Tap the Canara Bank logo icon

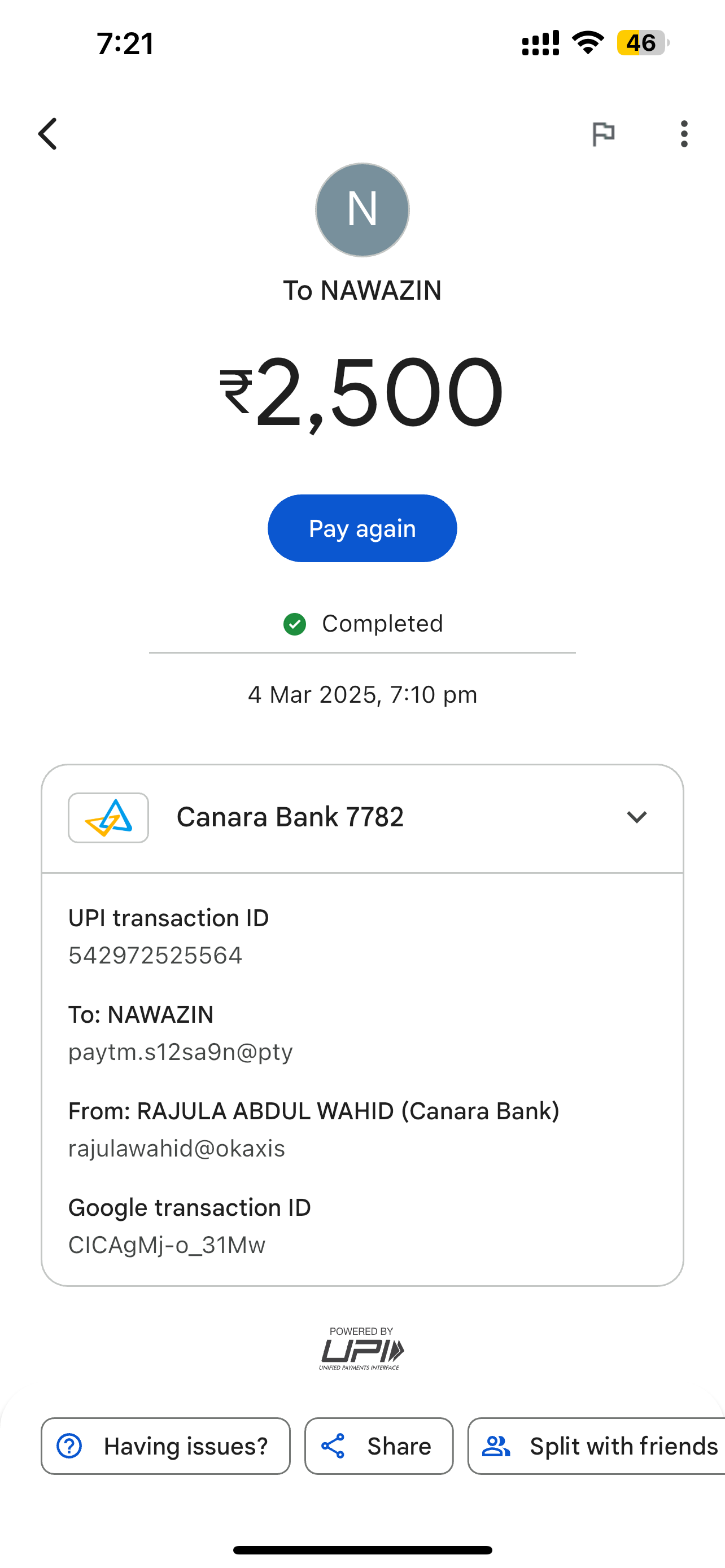[108, 817]
